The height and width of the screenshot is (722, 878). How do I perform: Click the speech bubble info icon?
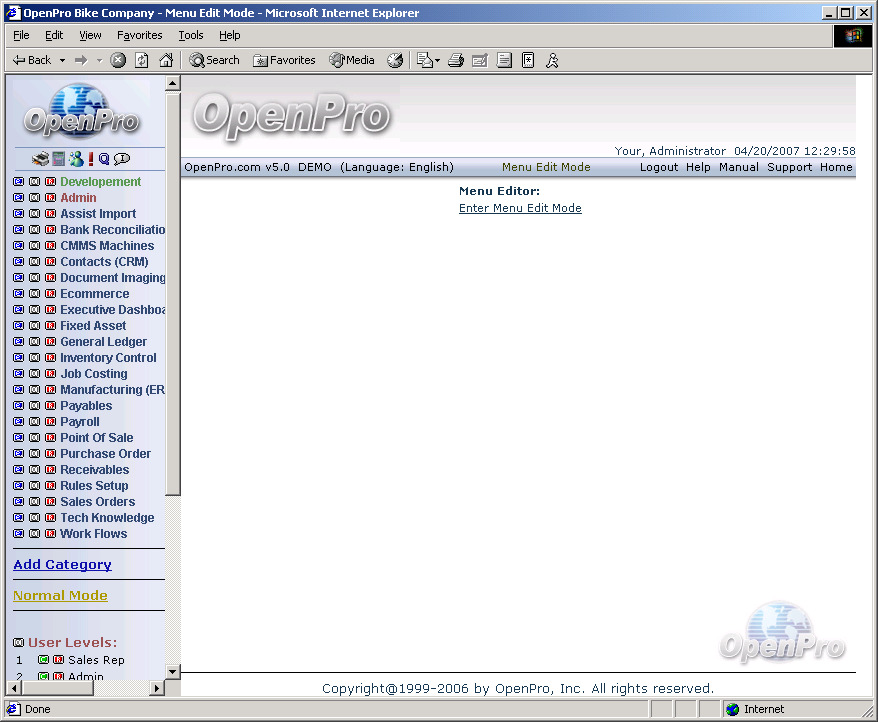pos(122,159)
